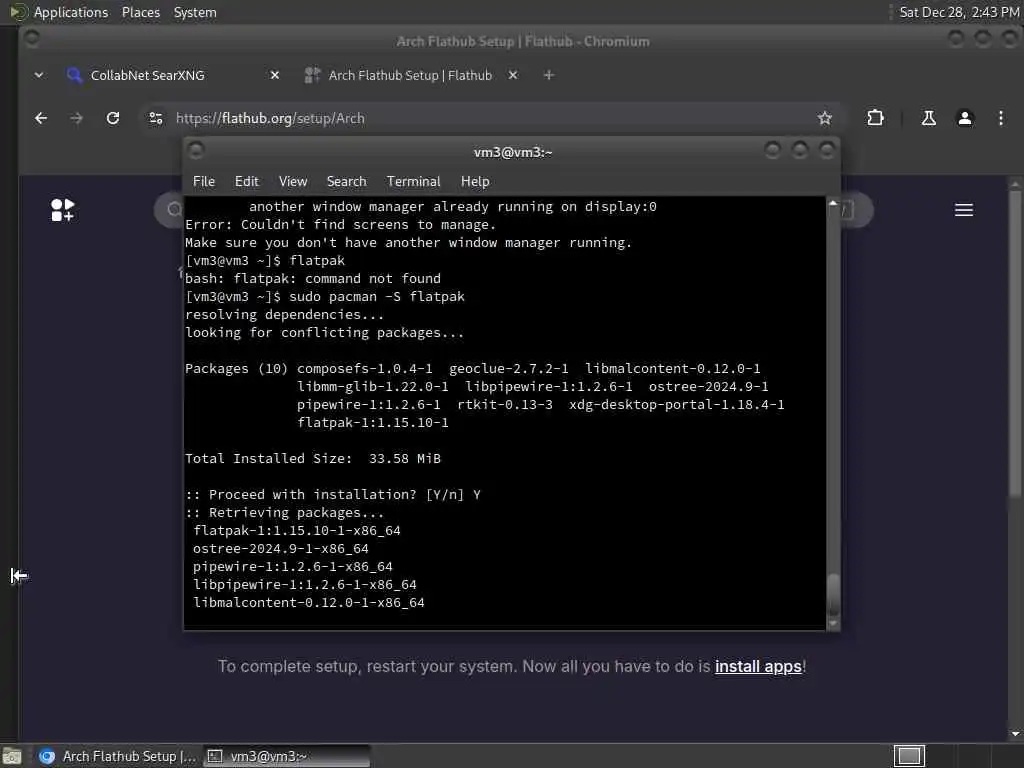Open terminal Search menu
Screen dimensions: 1024x768
click(x=346, y=182)
